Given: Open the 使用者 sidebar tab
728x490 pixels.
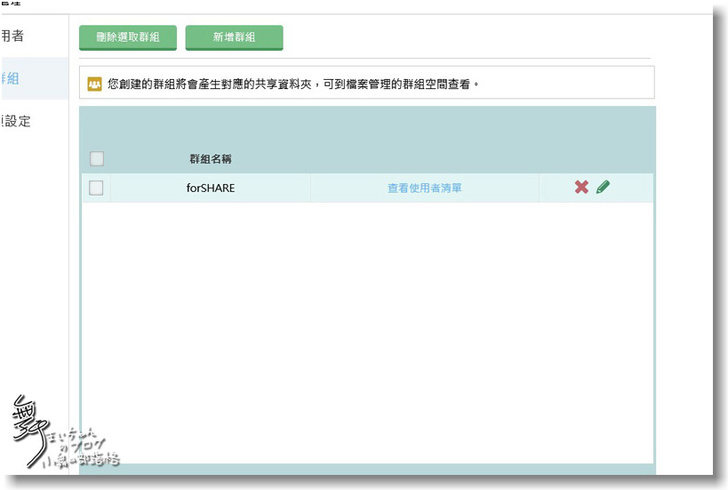Looking at the screenshot, I should (13, 36).
